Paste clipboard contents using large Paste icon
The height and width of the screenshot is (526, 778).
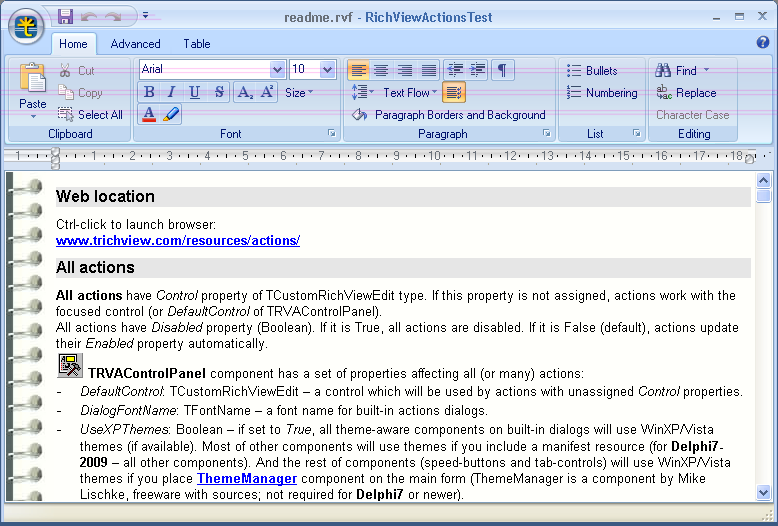point(33,78)
